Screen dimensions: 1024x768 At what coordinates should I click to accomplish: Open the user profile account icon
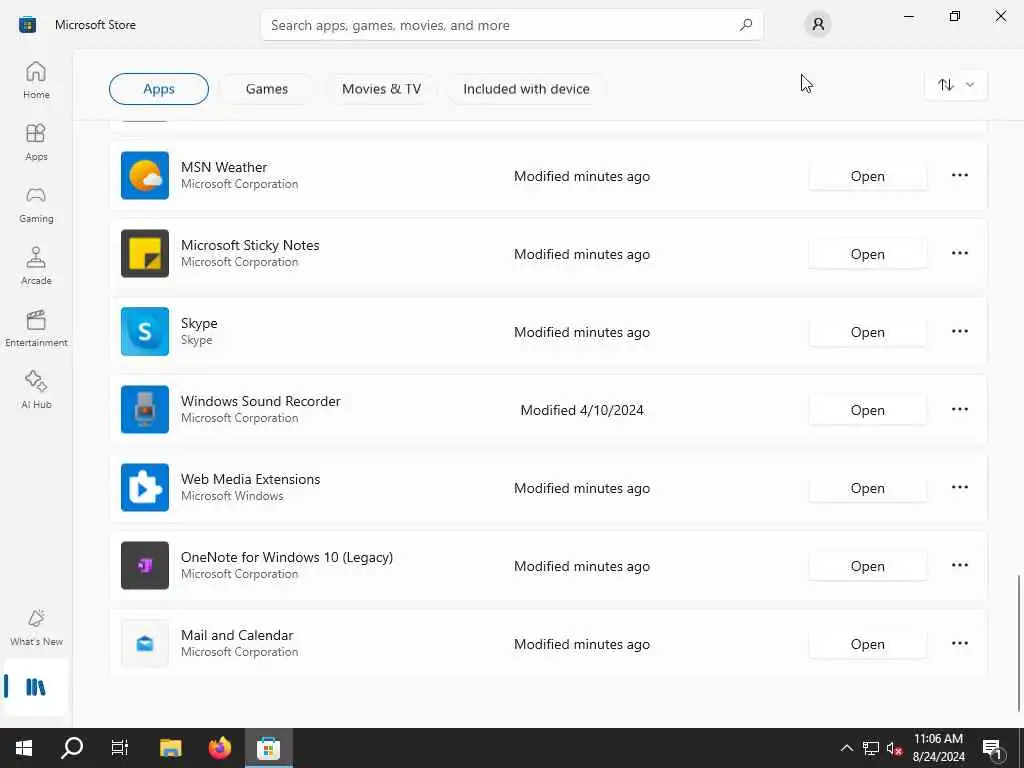818,25
